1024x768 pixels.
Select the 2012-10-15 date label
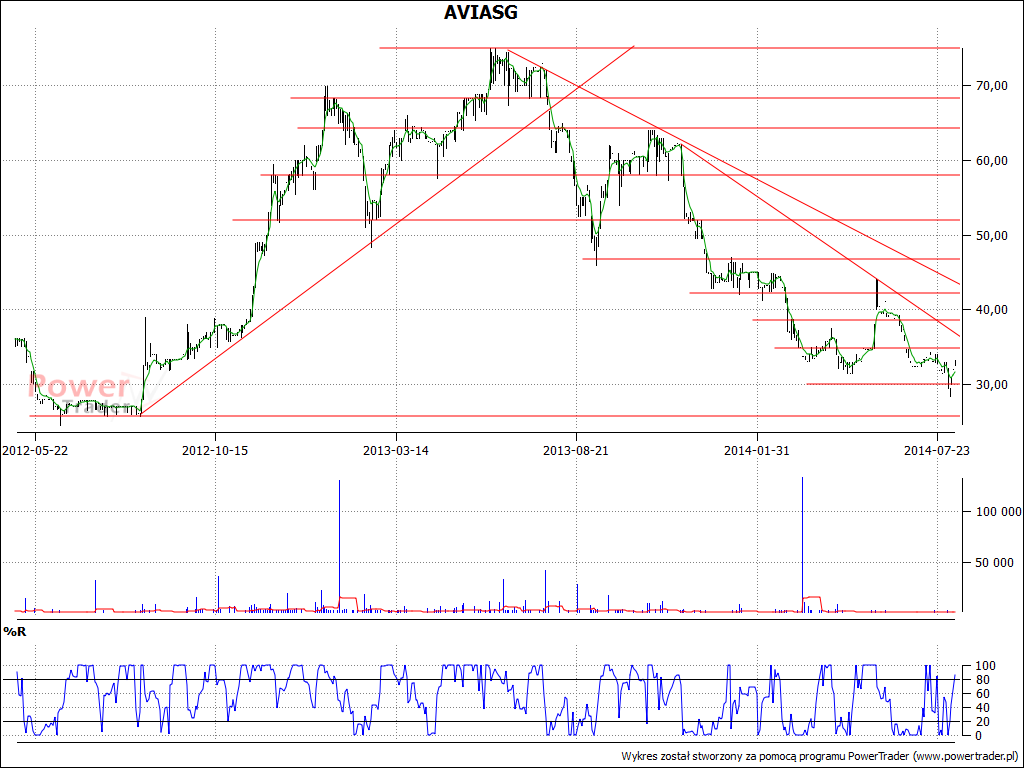(x=215, y=450)
